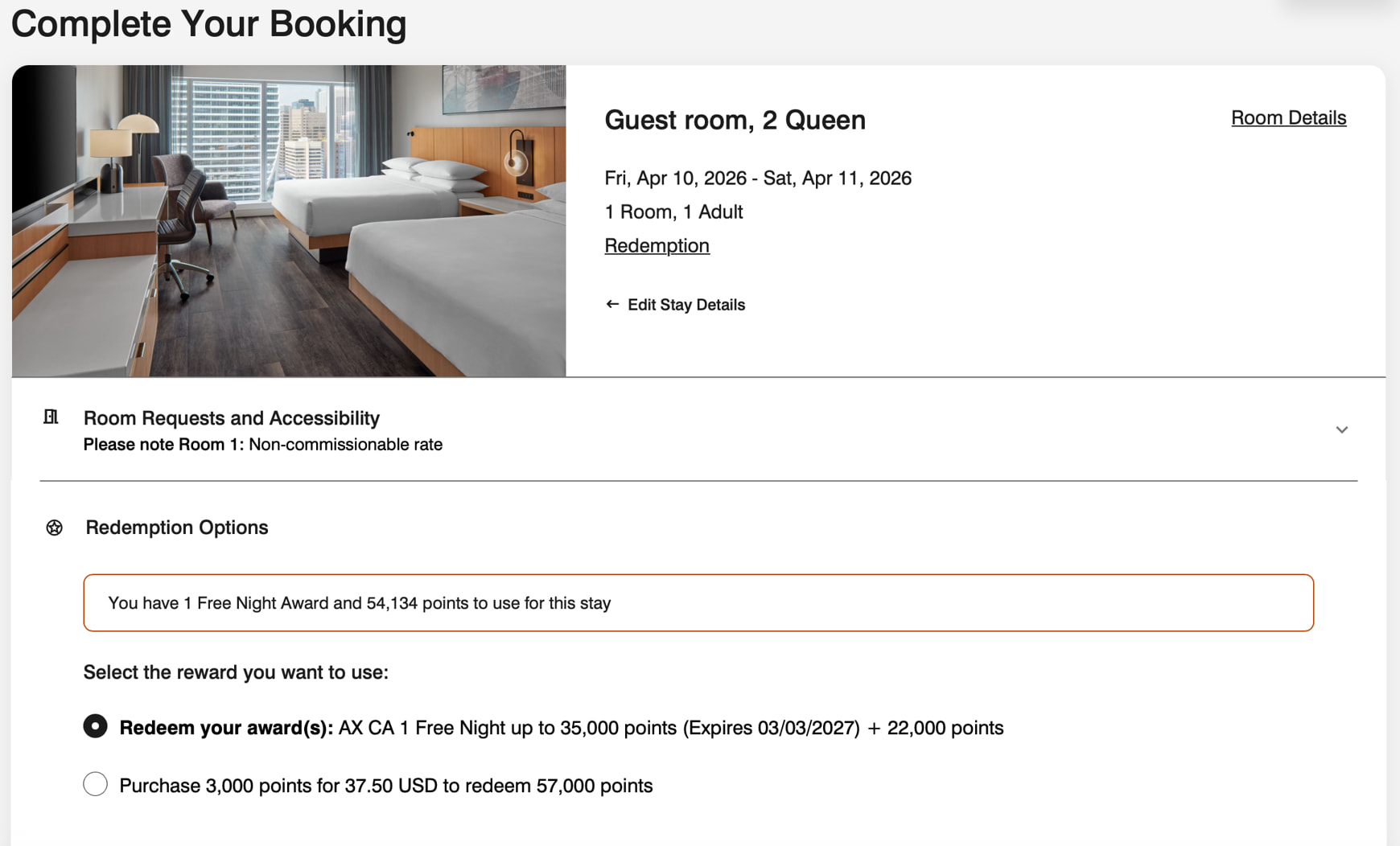The width and height of the screenshot is (1400, 846).
Task: Click the door icon beside Room Requests
Action: (x=50, y=417)
